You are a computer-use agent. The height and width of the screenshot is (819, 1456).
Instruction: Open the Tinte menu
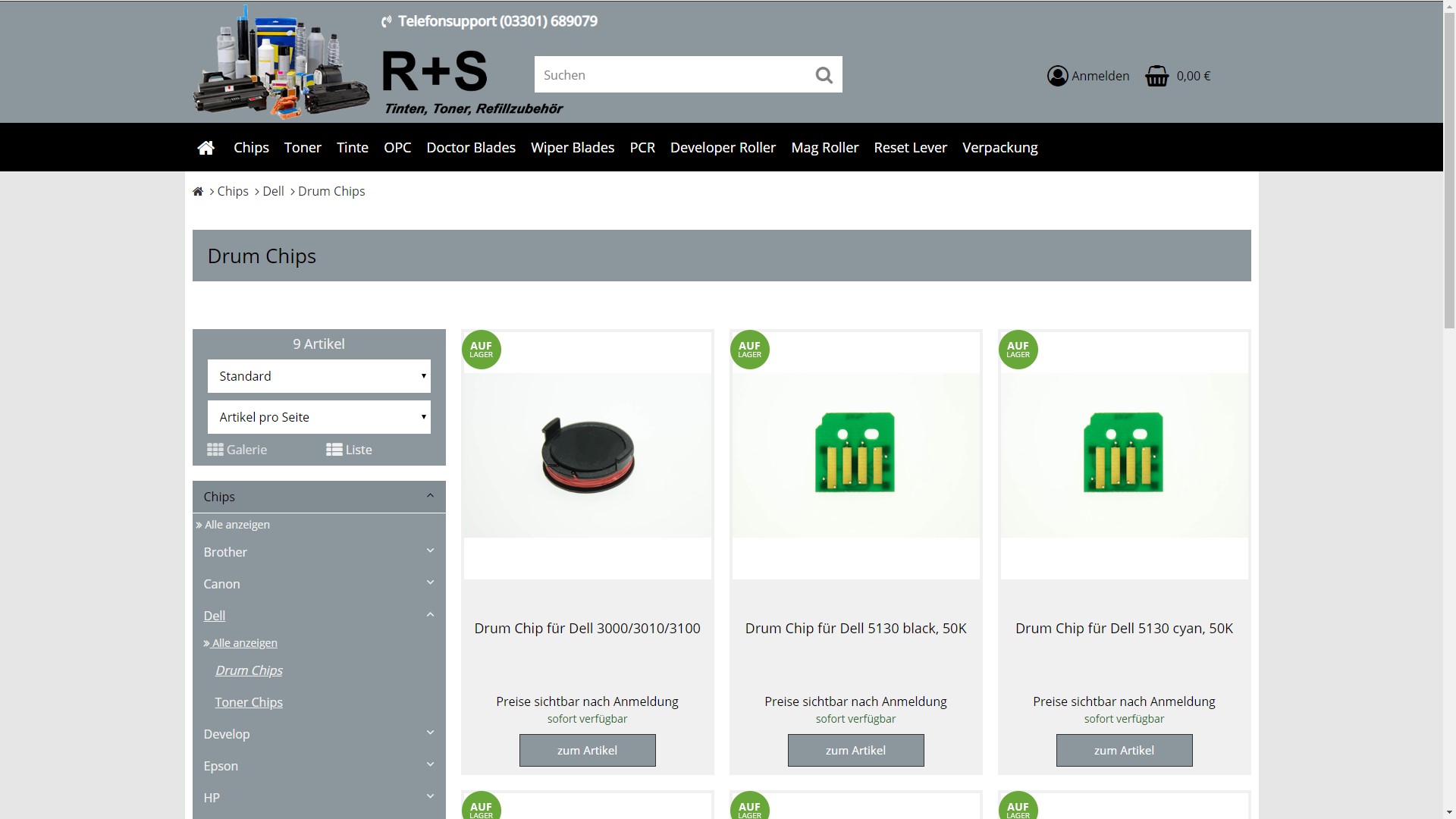353,148
